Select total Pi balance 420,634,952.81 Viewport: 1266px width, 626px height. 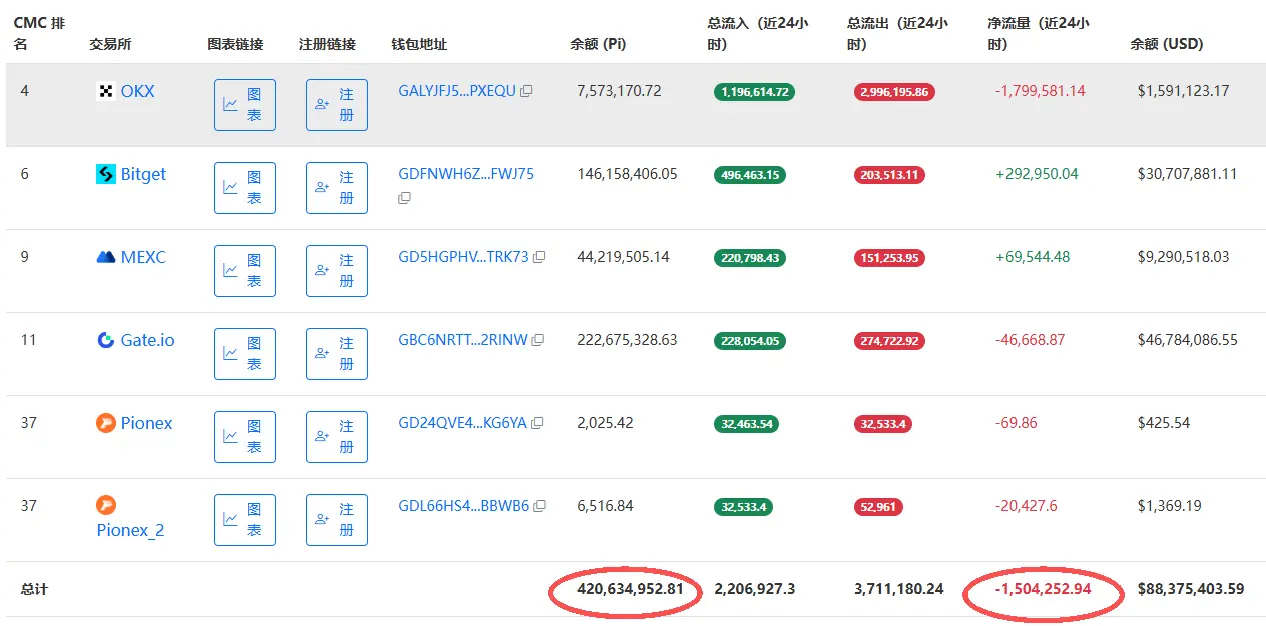tap(630, 589)
